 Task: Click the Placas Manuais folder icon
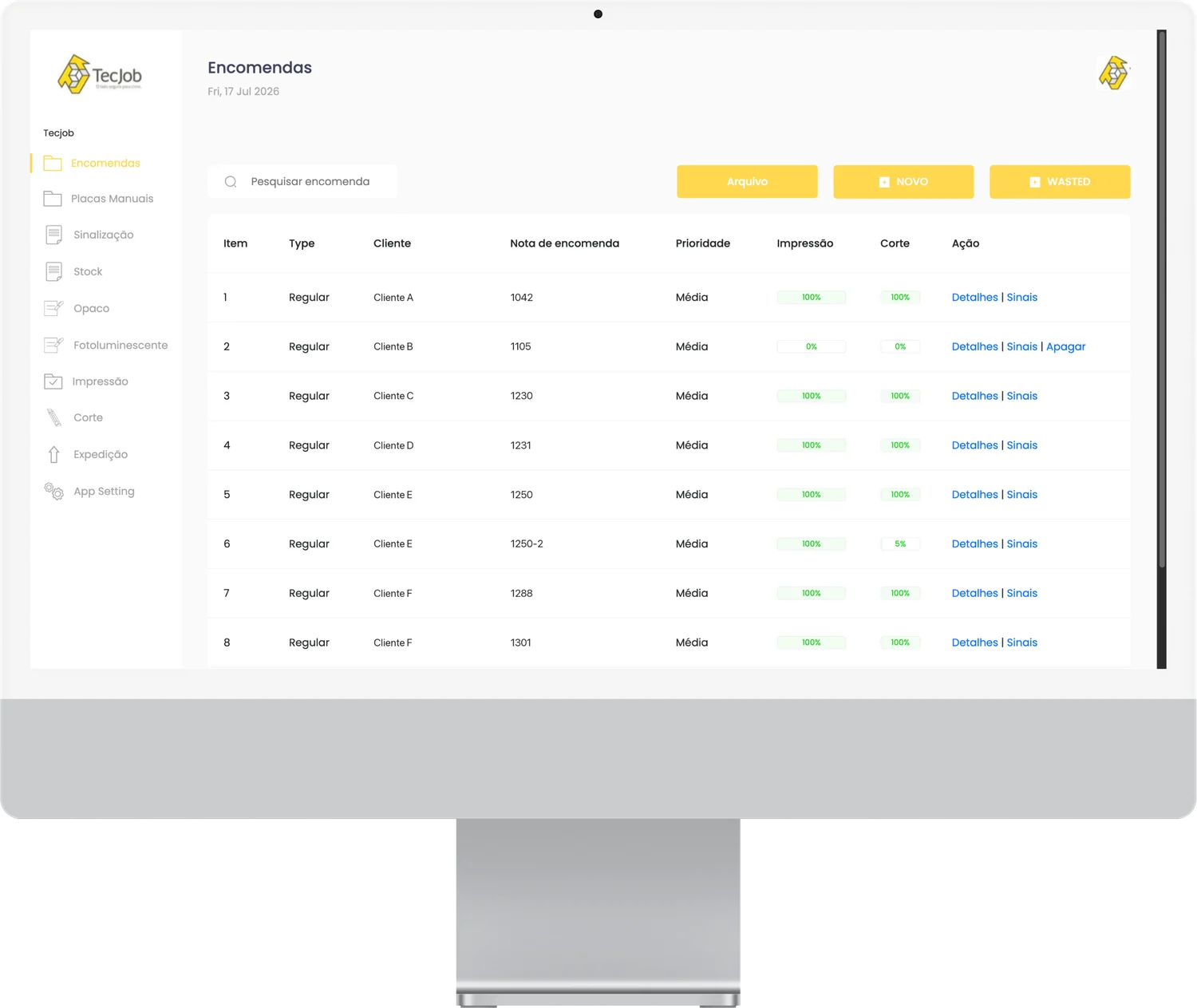pyautogui.click(x=53, y=199)
